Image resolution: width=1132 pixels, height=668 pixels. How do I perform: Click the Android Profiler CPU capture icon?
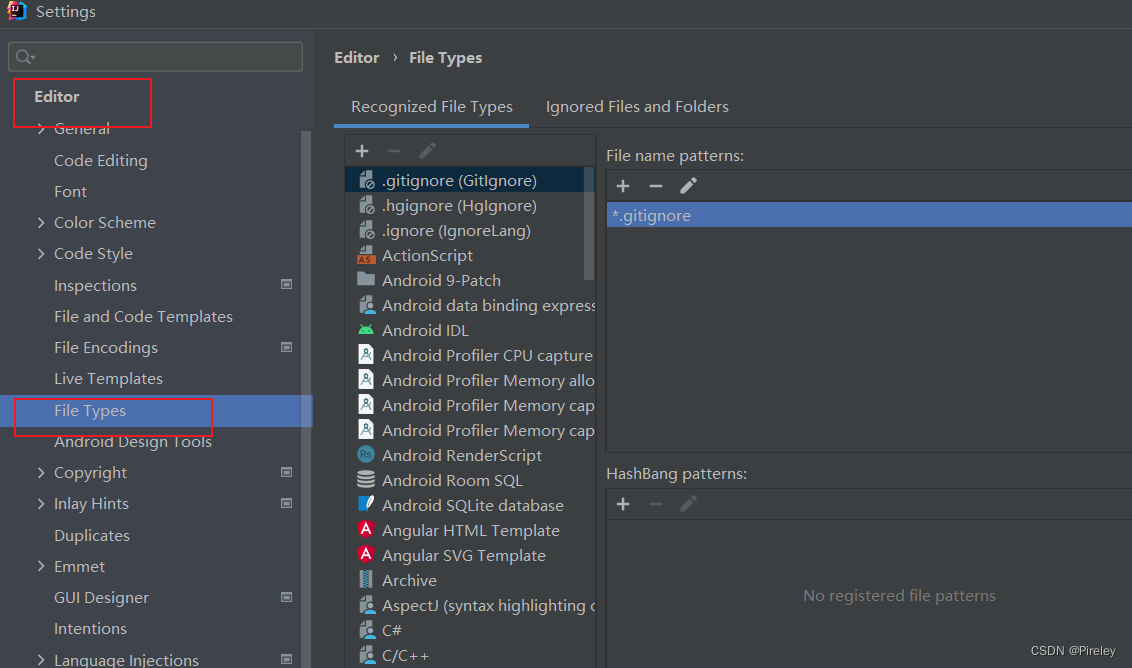pos(366,355)
